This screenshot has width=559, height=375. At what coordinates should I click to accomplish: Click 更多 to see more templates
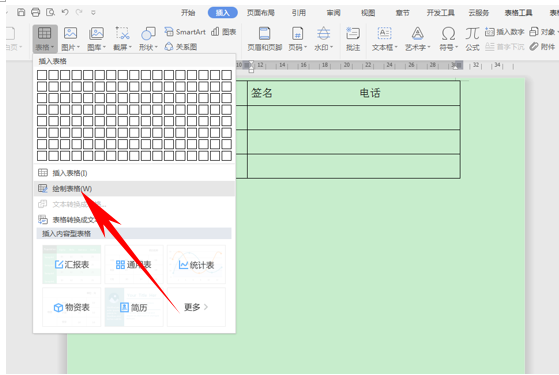196,307
